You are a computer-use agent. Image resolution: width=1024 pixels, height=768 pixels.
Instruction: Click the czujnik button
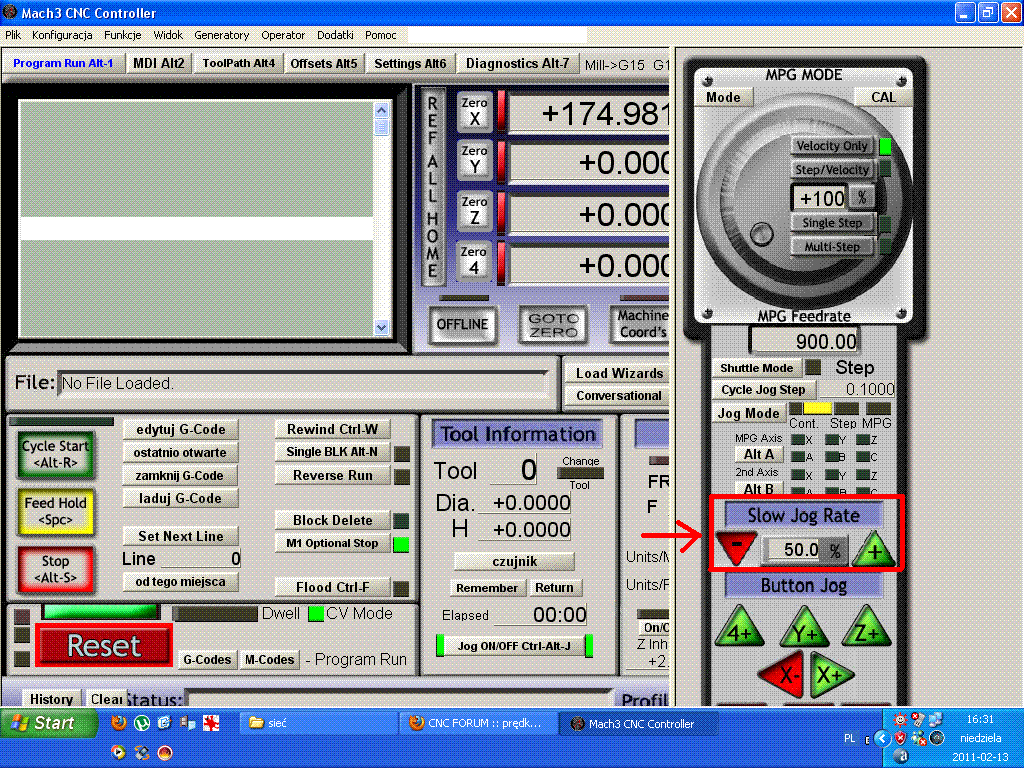coord(515,562)
